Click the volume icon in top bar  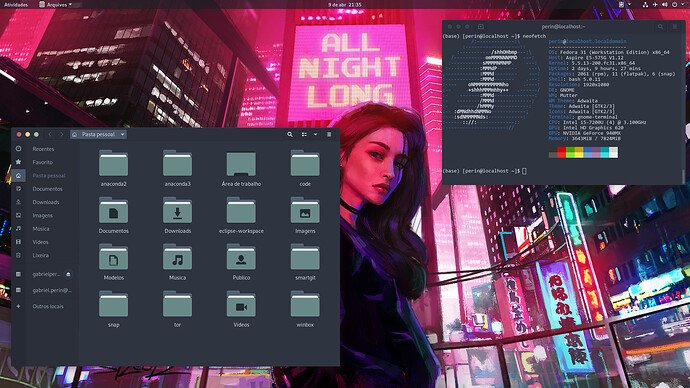tap(664, 4)
